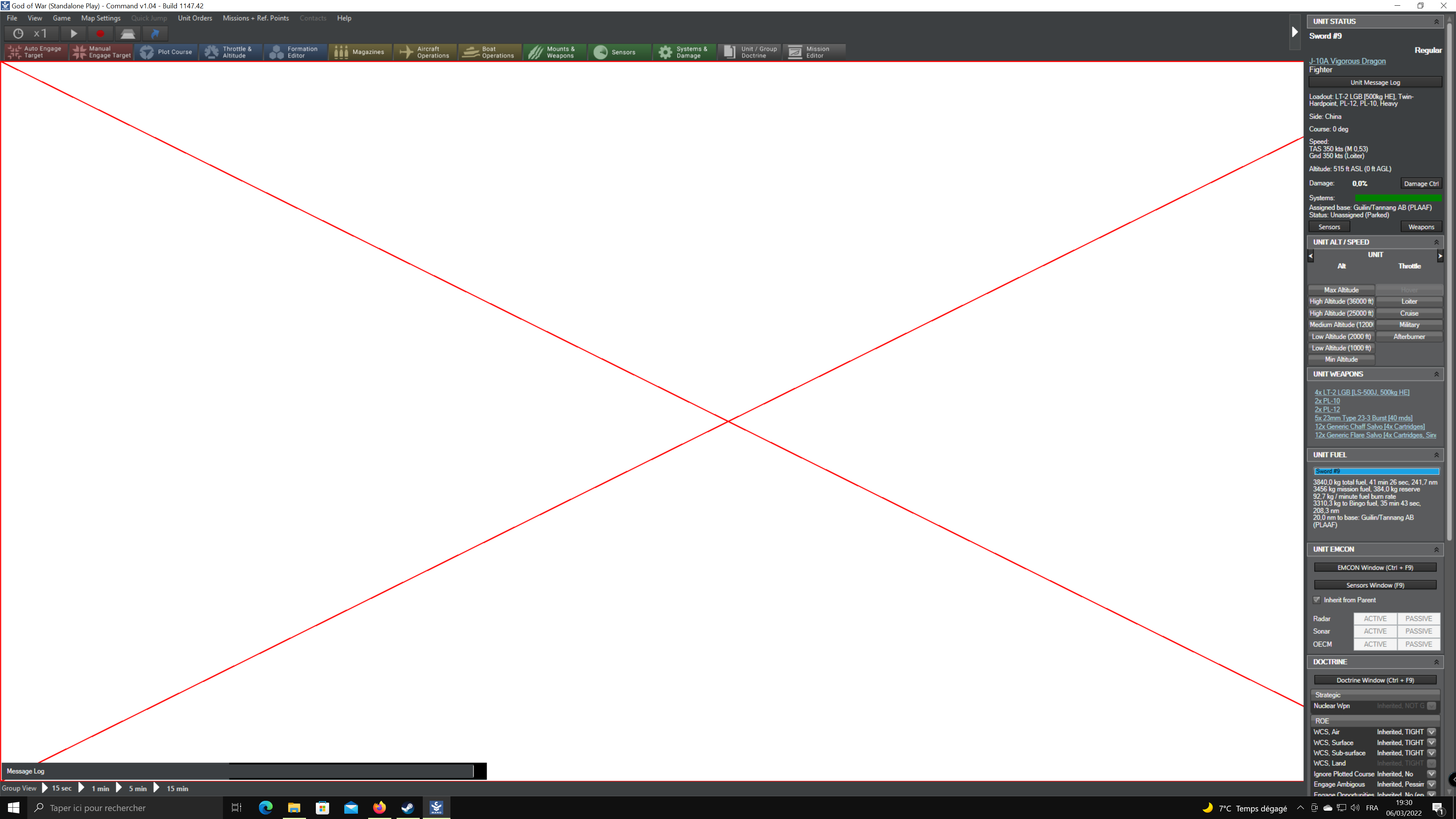Collapse the UNIT WEAPONS section

coord(1436,374)
